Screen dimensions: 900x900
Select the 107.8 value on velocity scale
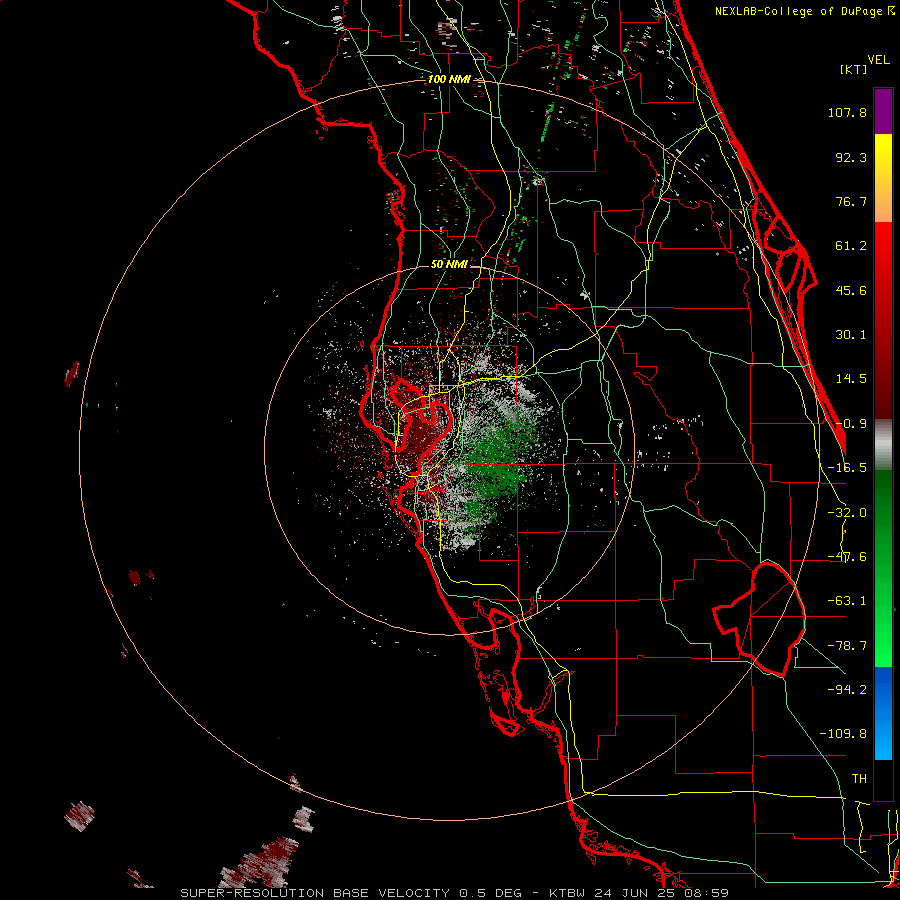point(847,112)
